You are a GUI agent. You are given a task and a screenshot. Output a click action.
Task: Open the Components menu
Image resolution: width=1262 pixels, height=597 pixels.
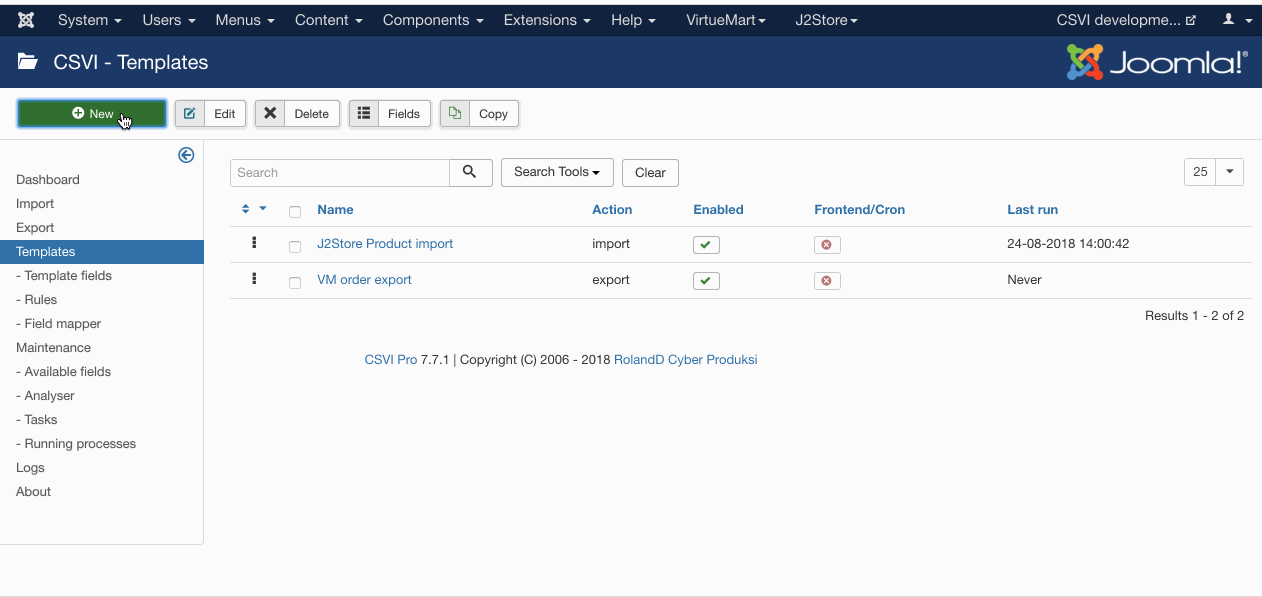pyautogui.click(x=433, y=20)
